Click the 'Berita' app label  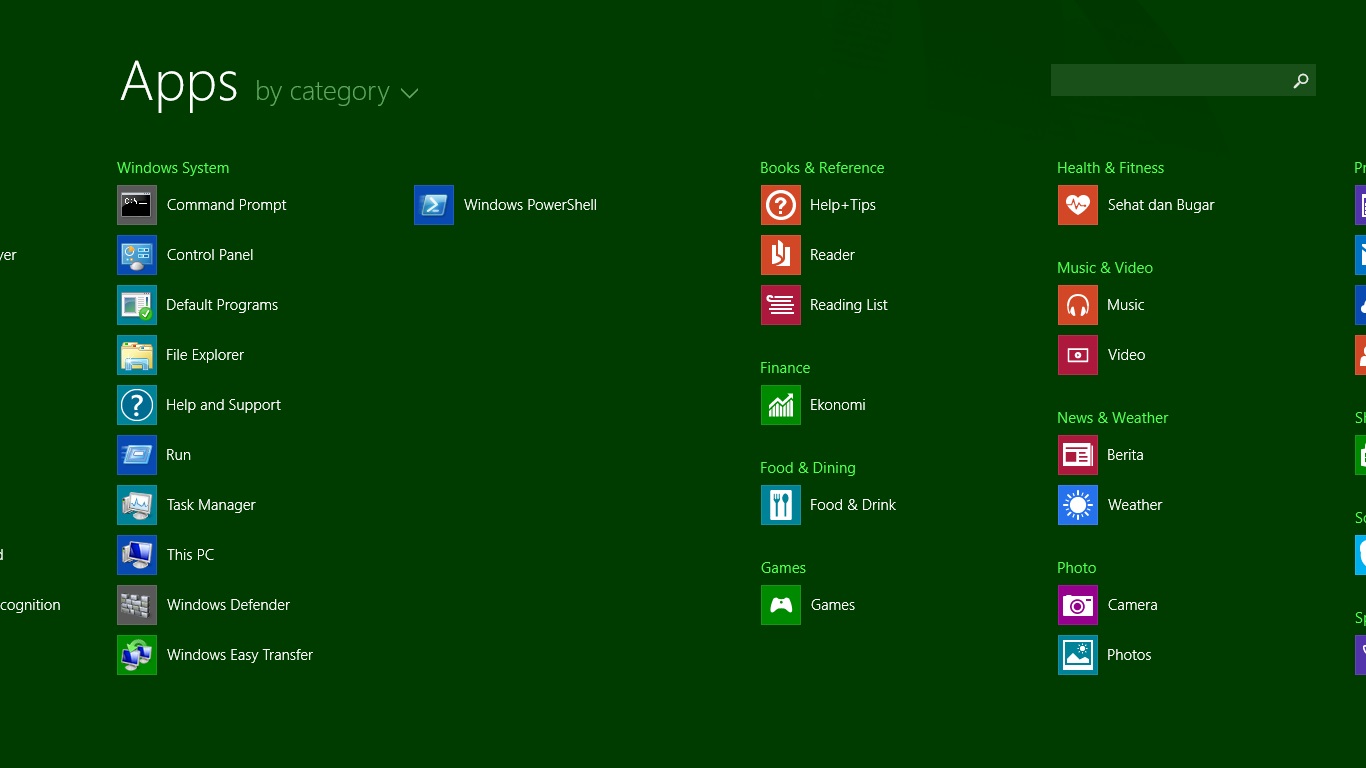point(1125,455)
